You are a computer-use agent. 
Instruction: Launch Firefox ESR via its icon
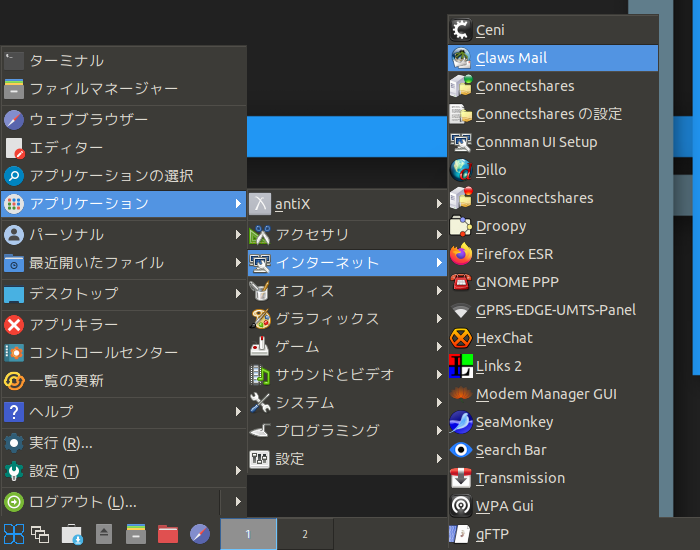pos(460,254)
